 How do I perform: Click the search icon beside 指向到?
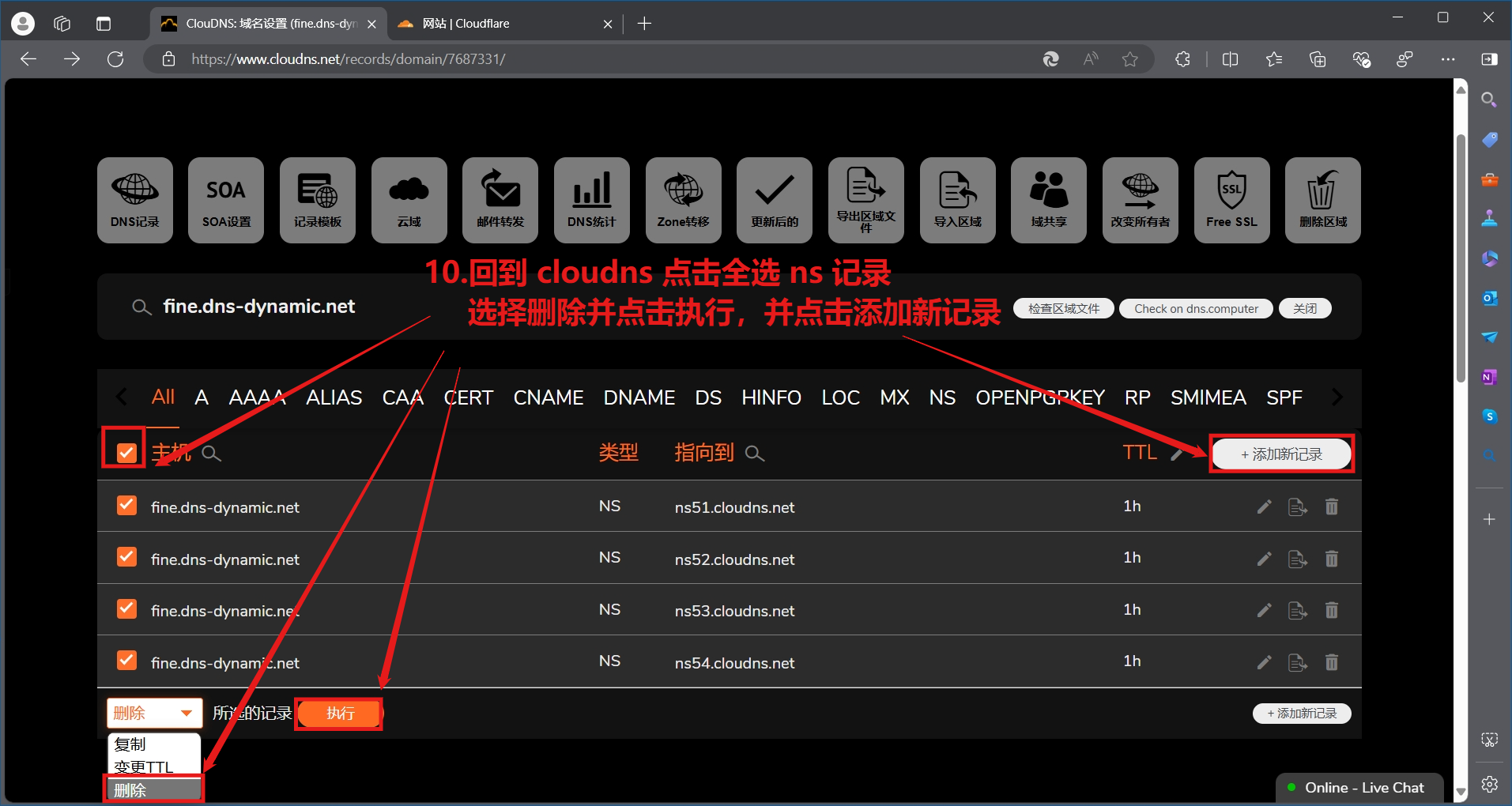[x=755, y=454]
